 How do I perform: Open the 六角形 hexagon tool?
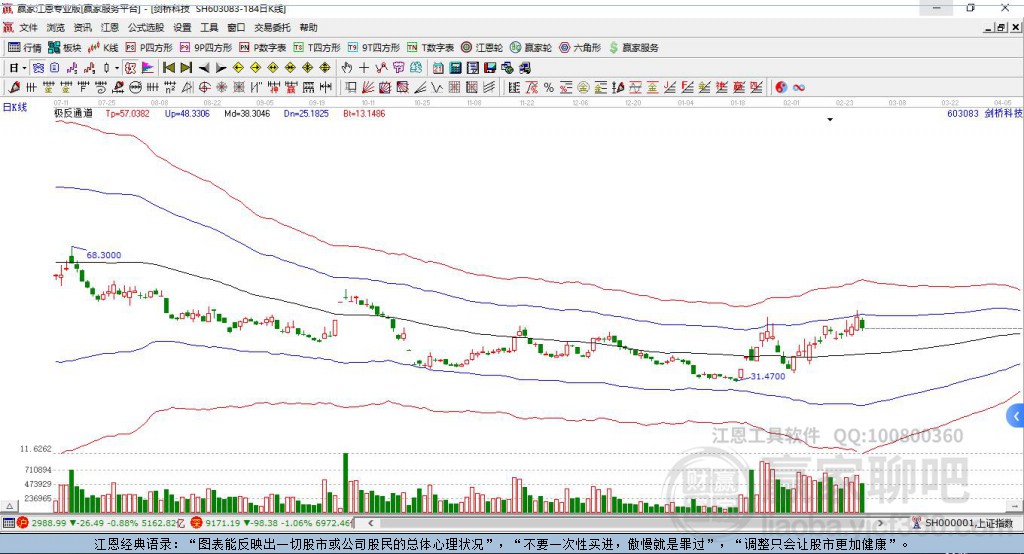(580, 48)
